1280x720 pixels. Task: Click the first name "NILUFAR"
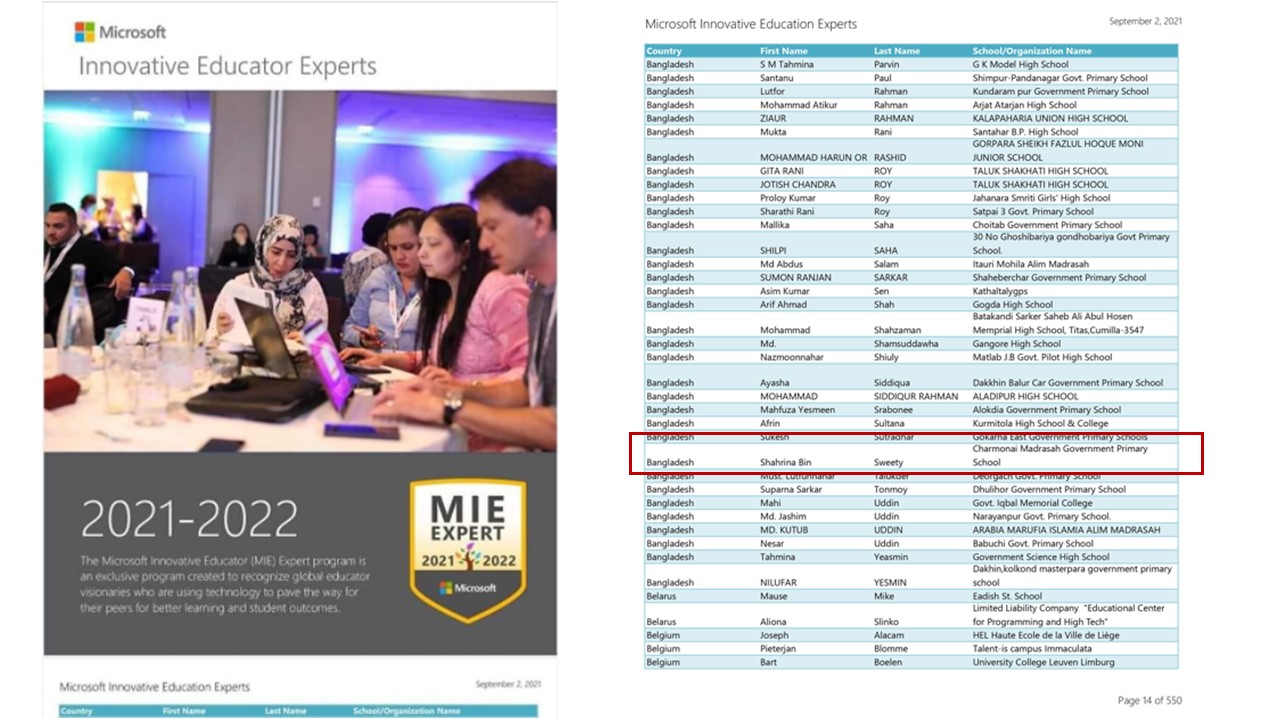point(780,583)
